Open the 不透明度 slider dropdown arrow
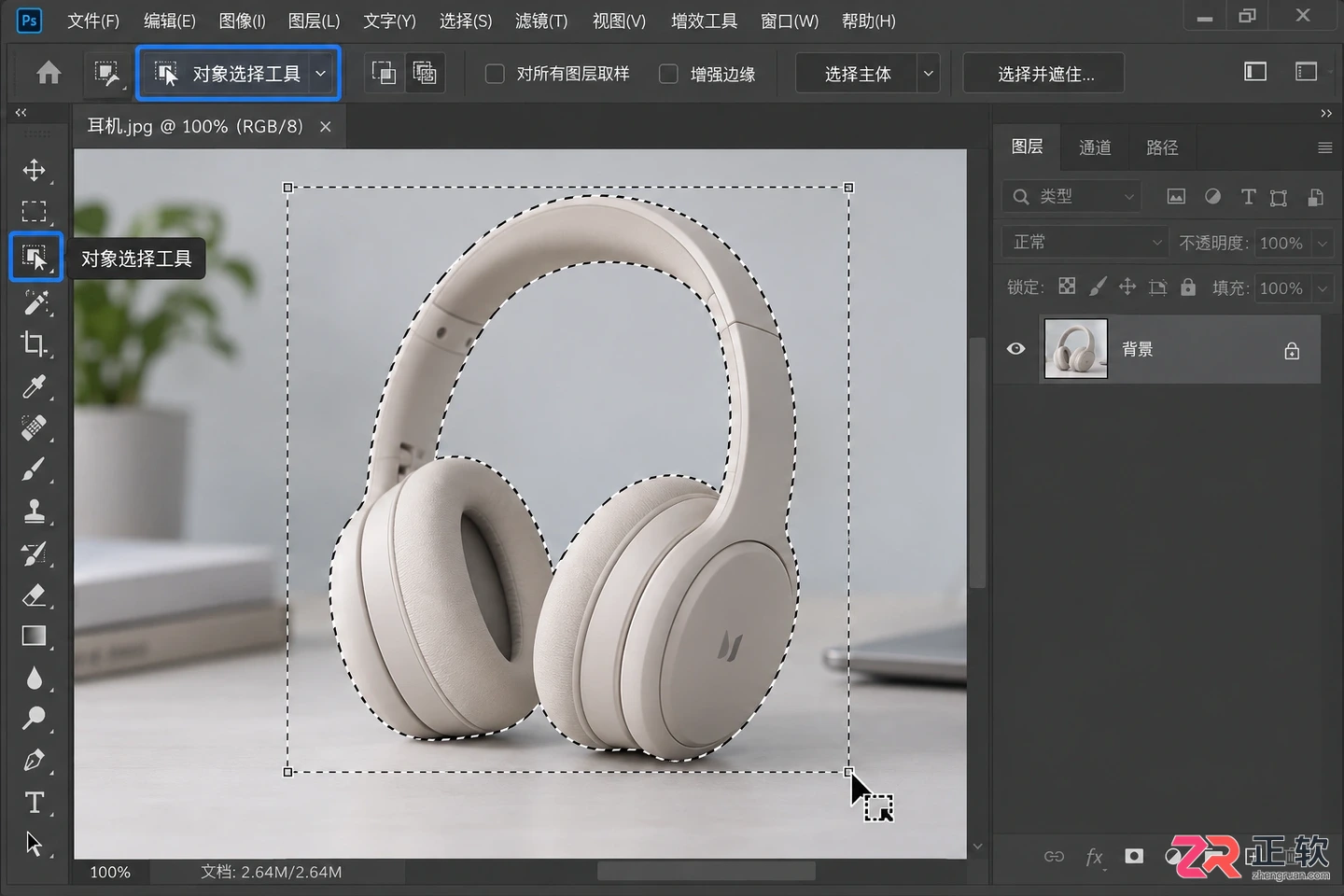The width and height of the screenshot is (1344, 896). click(x=1323, y=243)
